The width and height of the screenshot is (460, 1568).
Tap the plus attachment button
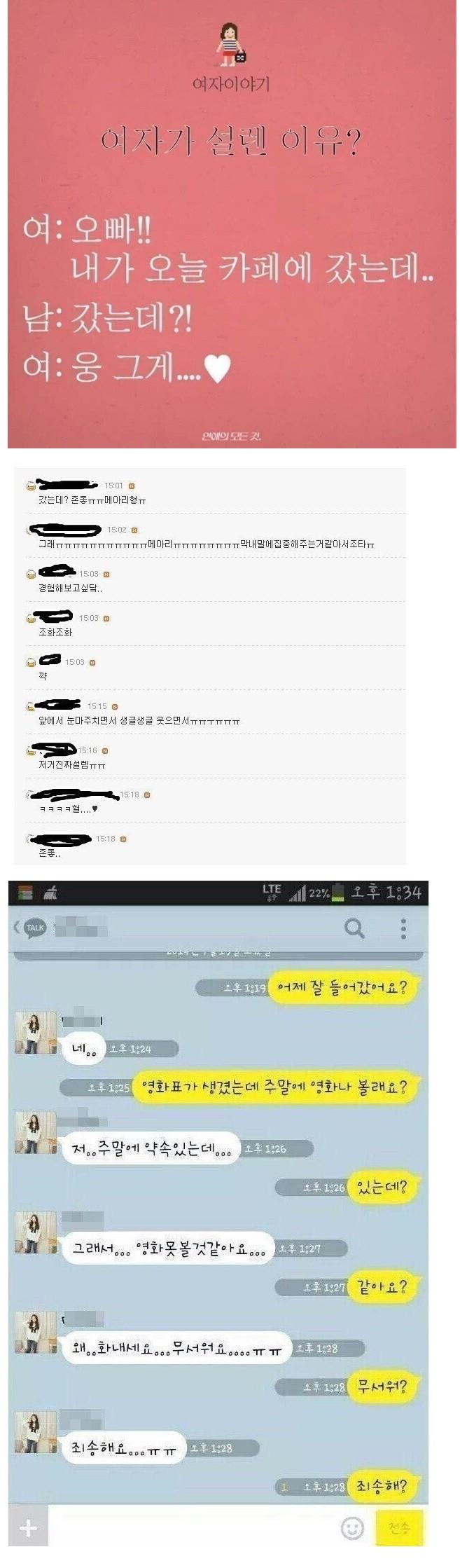click(x=28, y=1527)
